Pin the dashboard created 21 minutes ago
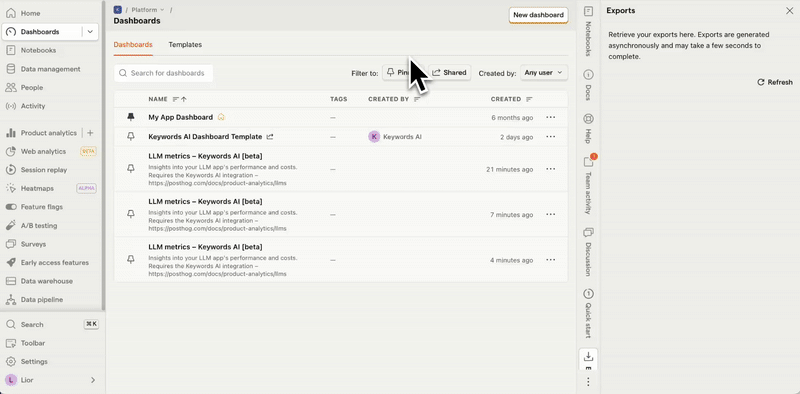 (x=131, y=169)
